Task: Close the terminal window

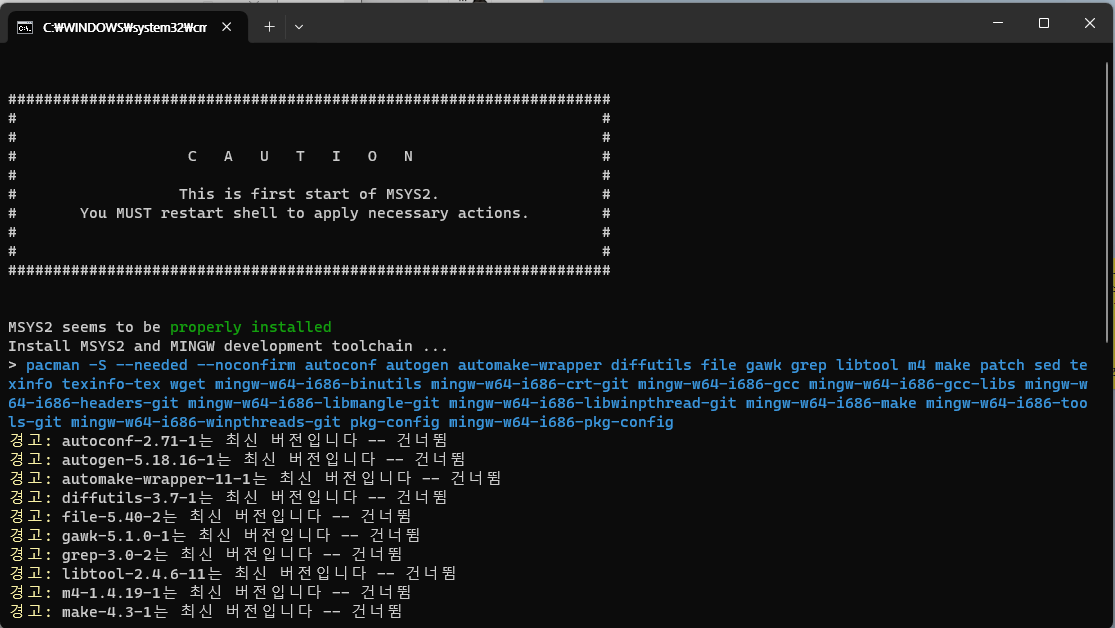Action: coord(1089,23)
